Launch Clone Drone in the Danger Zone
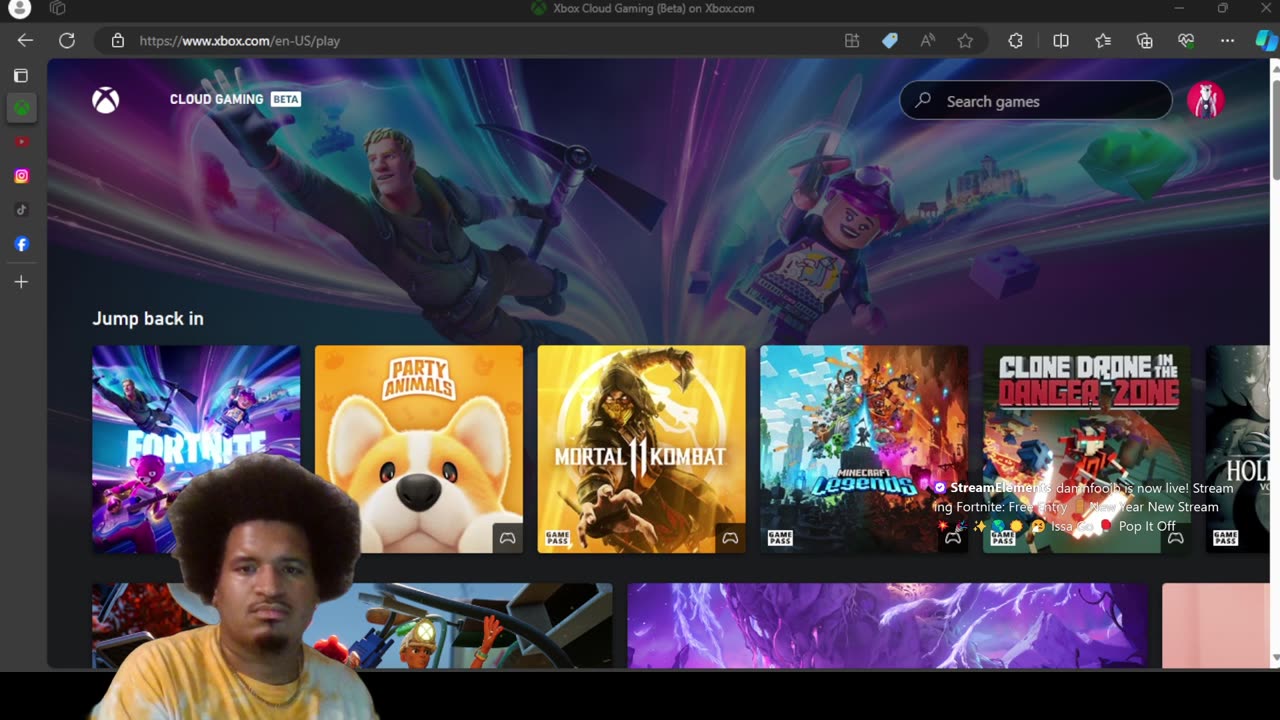Screen dimensions: 1280x720 point(1087,449)
